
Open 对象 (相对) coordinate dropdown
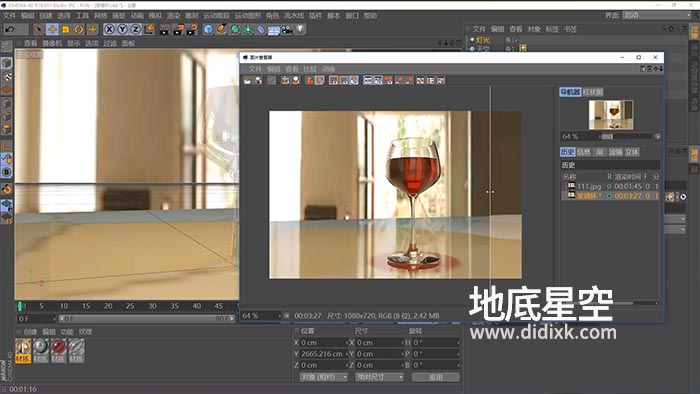click(323, 377)
